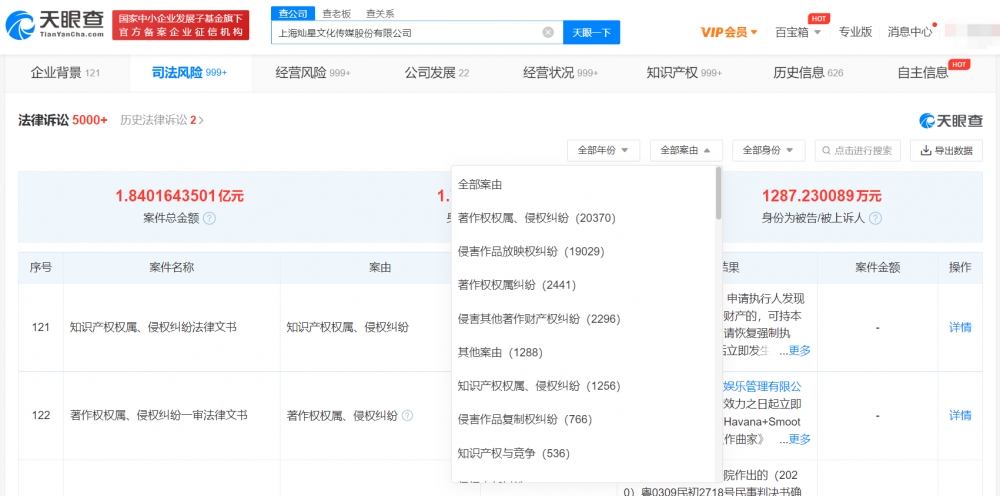Image resolution: width=1000 pixels, height=496 pixels.
Task: Click the 序号 column header
Action: 41,268
